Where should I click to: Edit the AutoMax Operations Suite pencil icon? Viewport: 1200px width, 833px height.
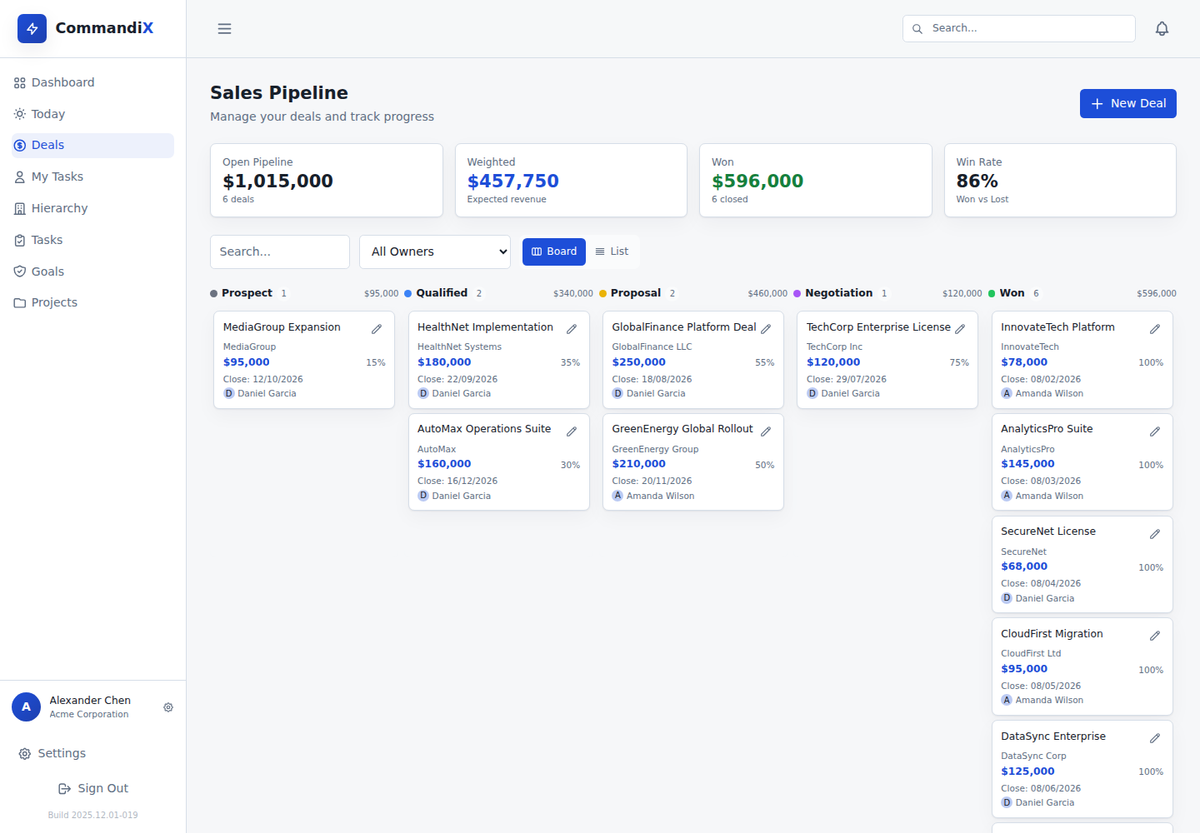(572, 431)
